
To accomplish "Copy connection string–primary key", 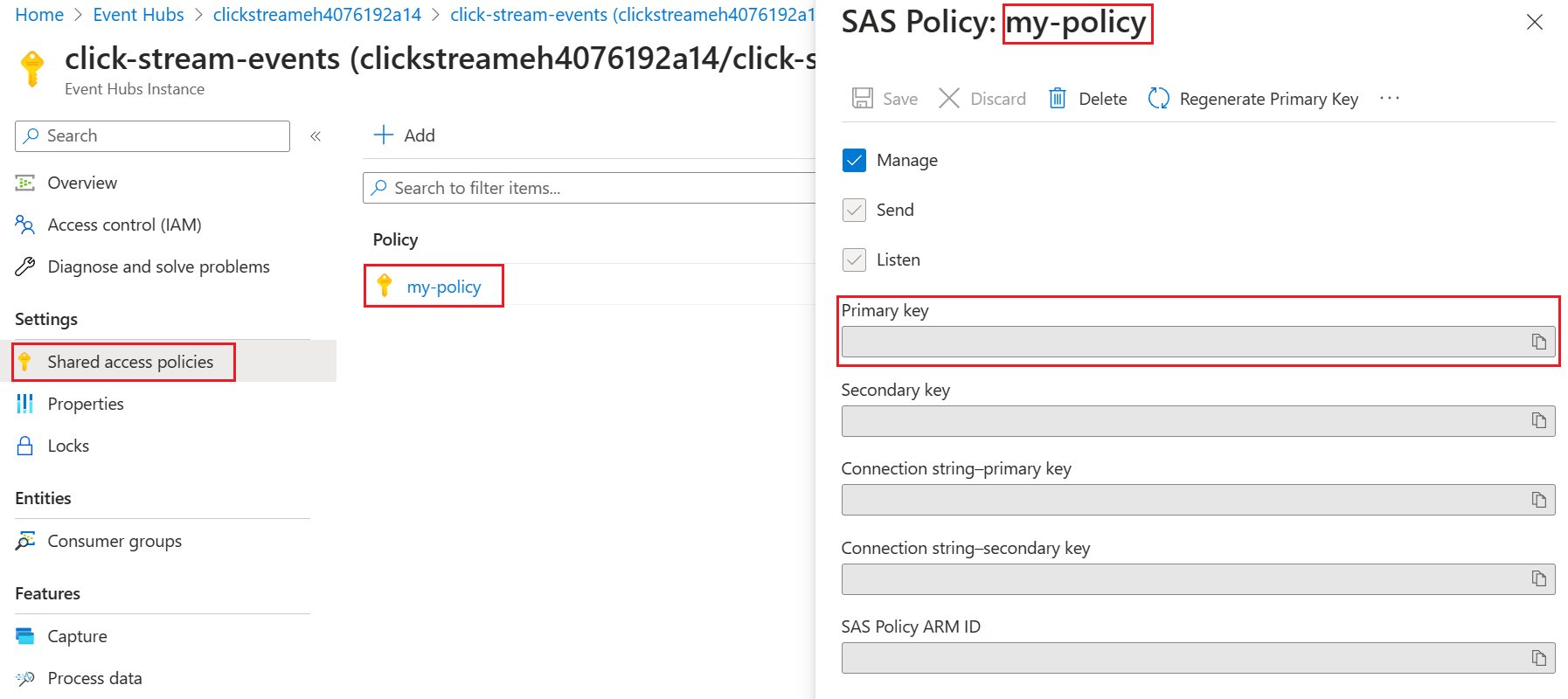I will (x=1538, y=500).
